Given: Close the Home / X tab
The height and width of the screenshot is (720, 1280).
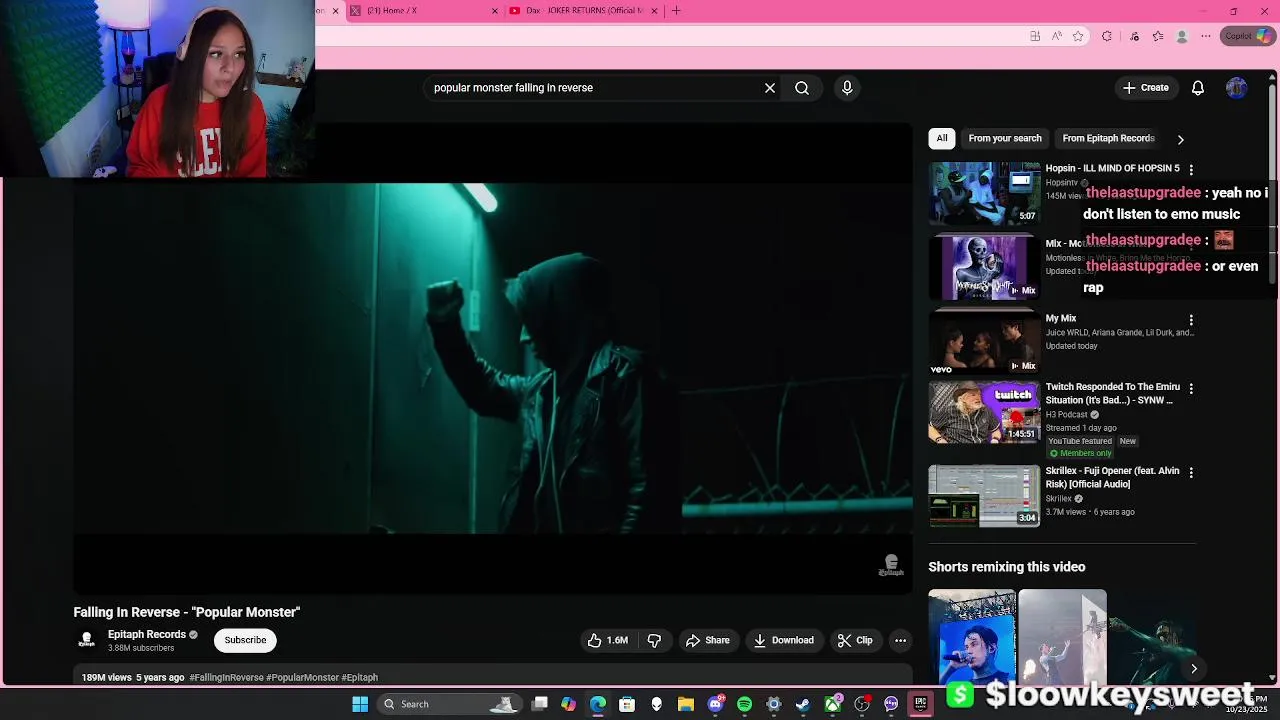Looking at the screenshot, I should (494, 11).
